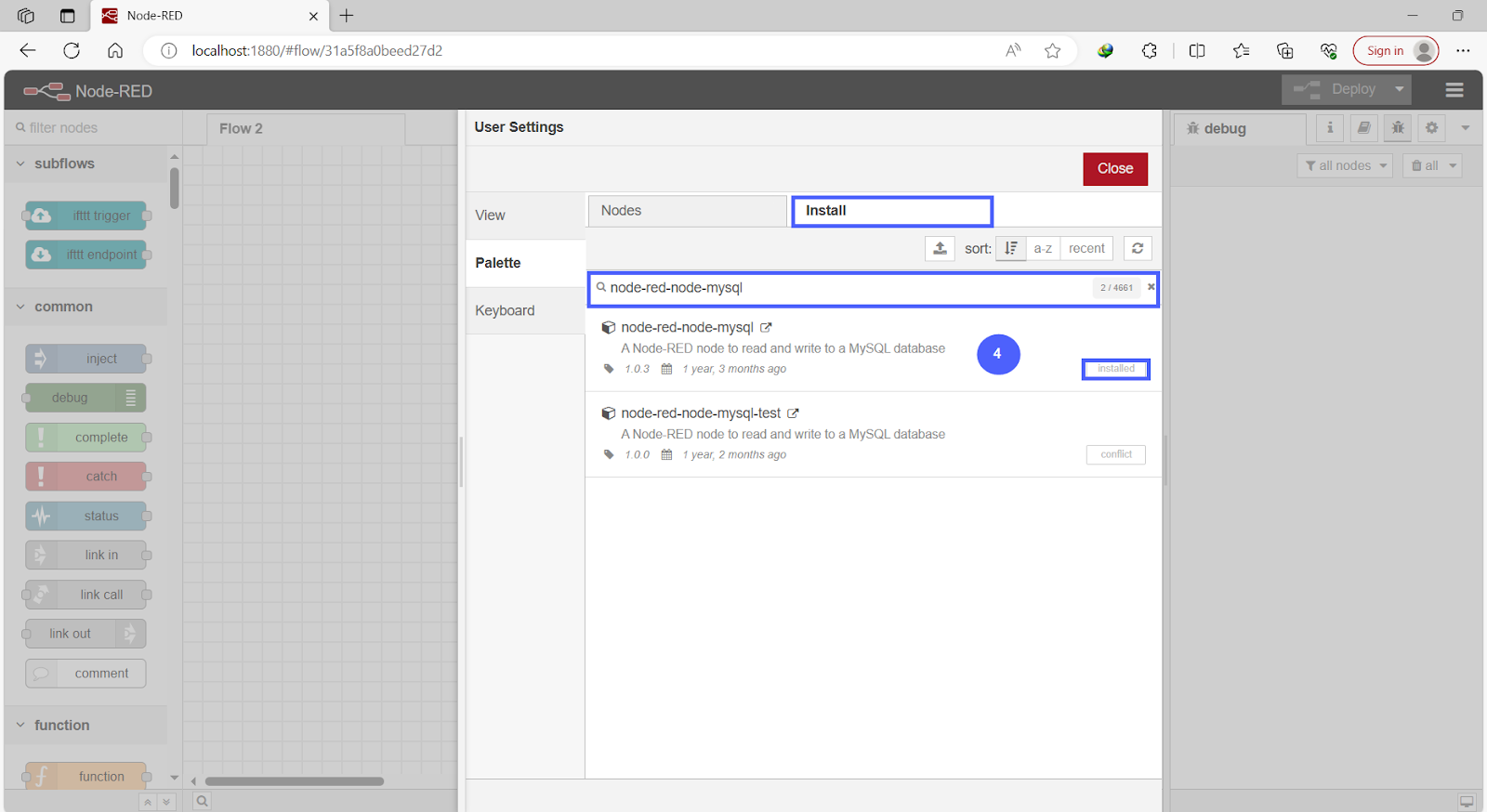Select the inject node in palette
Image resolution: width=1487 pixels, height=812 pixels.
[x=86, y=359]
